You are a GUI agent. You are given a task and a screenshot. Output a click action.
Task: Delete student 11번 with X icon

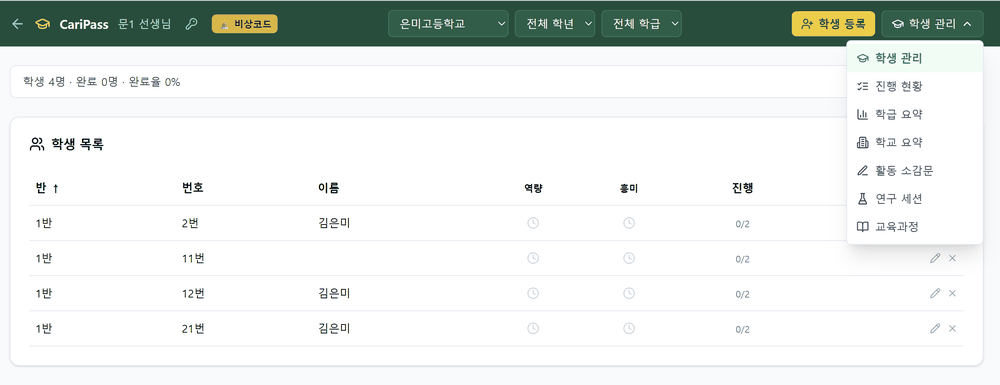click(x=953, y=258)
